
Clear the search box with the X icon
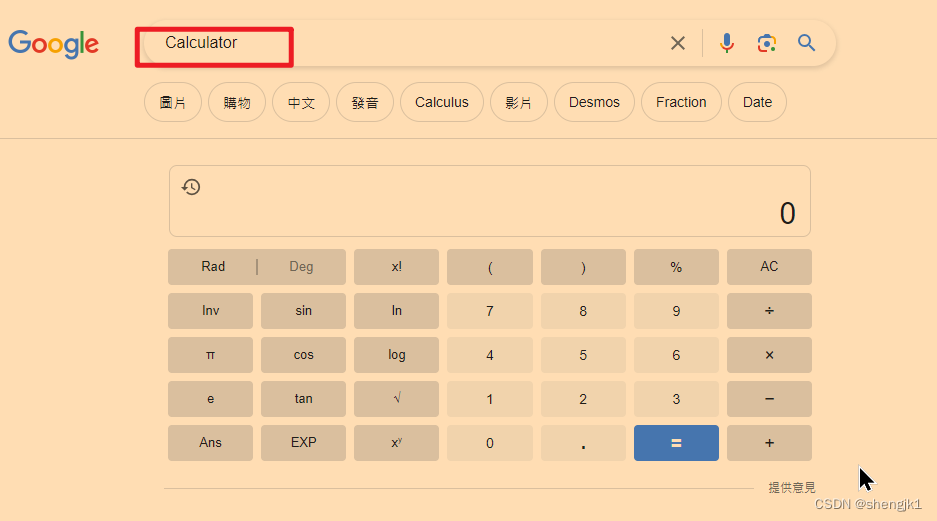click(x=678, y=43)
